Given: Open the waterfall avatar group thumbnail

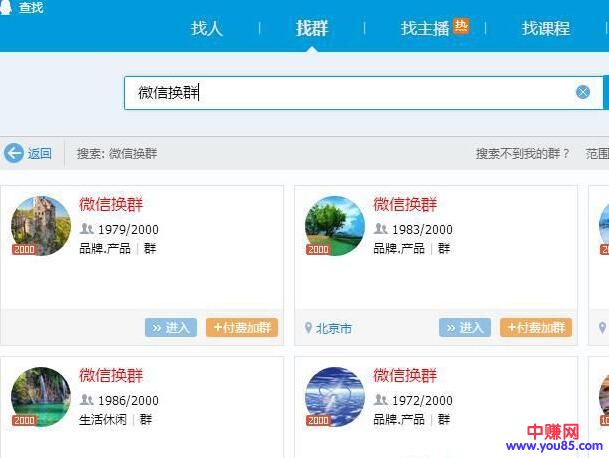Looking at the screenshot, I should (x=40, y=396).
